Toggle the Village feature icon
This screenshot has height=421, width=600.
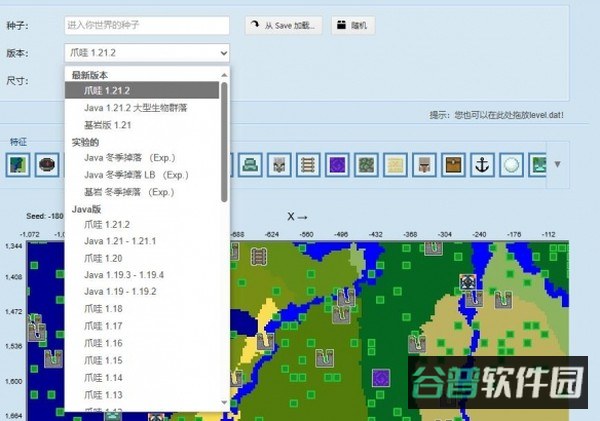point(424,165)
